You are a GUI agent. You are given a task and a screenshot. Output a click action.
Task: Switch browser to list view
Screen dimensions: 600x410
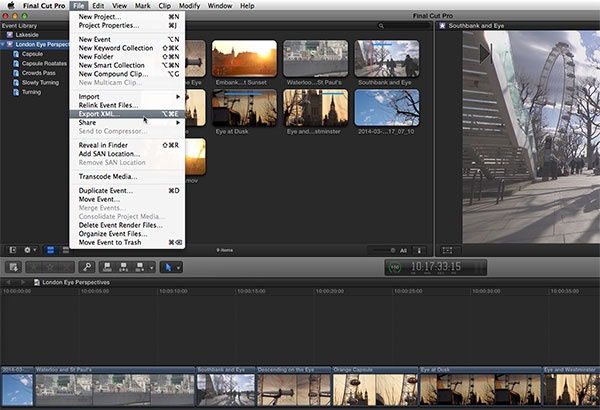tap(65, 250)
